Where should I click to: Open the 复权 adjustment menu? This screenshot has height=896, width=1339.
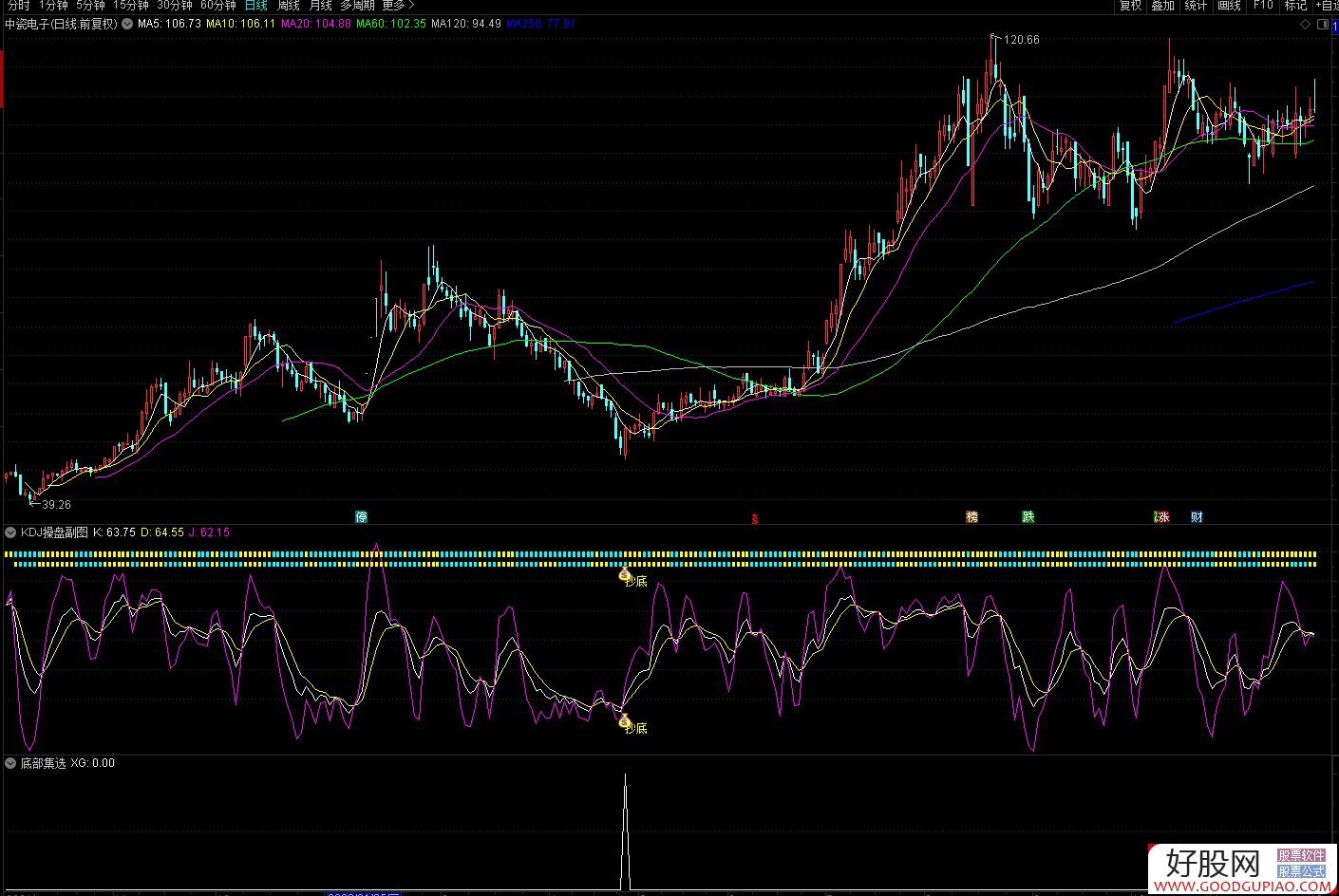click(1130, 5)
